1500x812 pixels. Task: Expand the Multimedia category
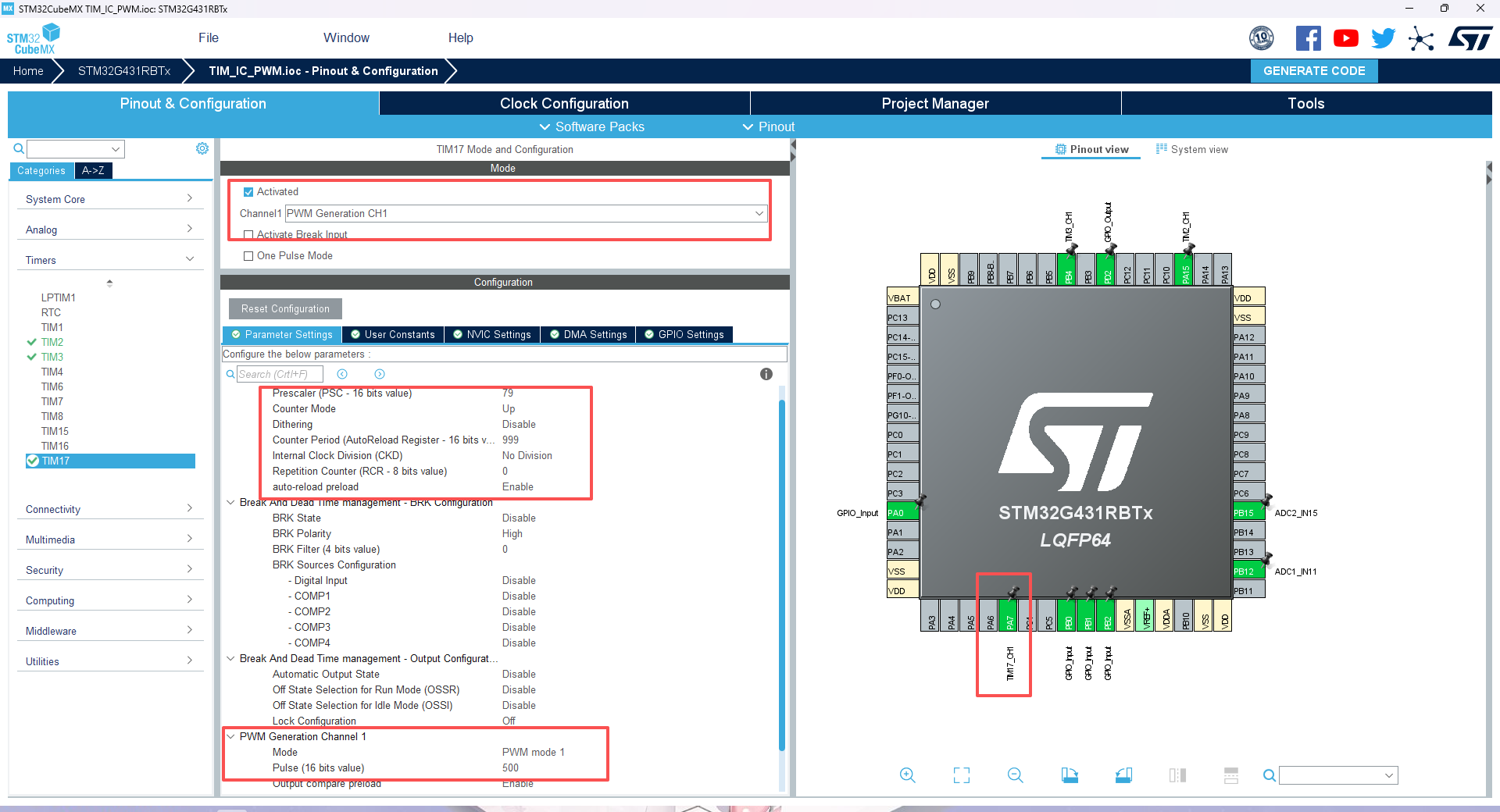click(x=109, y=540)
